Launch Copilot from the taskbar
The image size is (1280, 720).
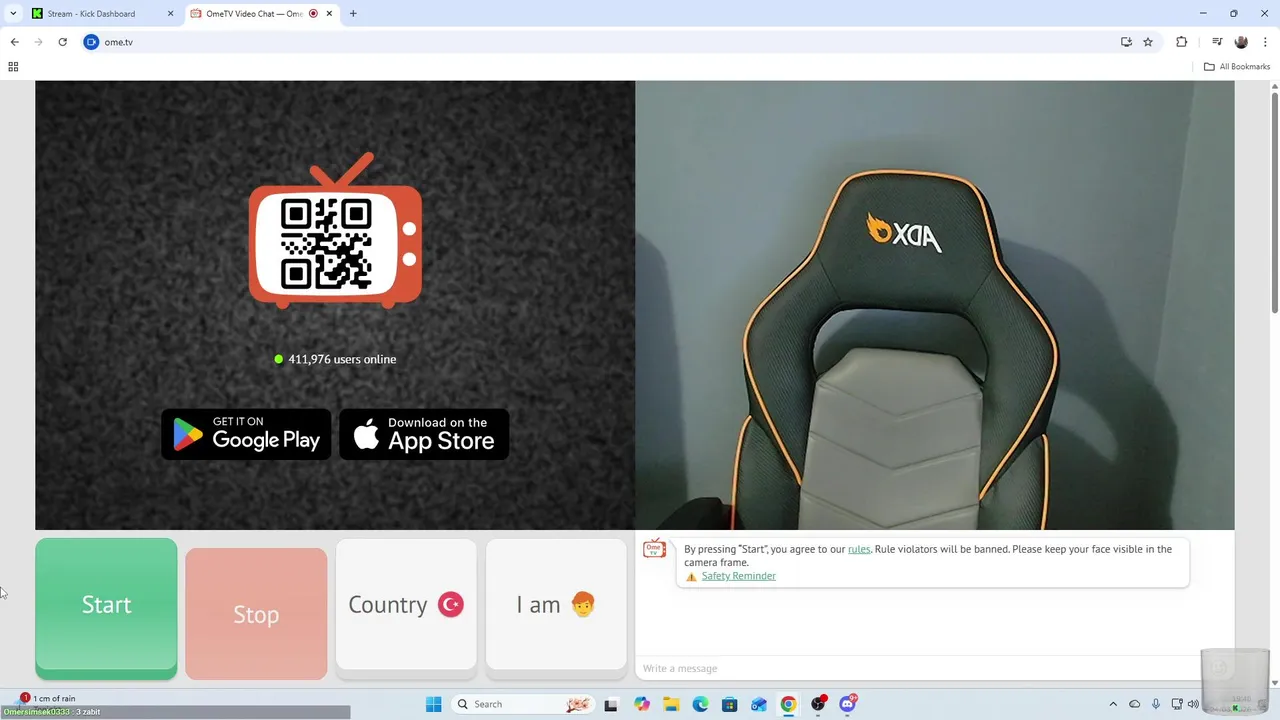tap(641, 704)
